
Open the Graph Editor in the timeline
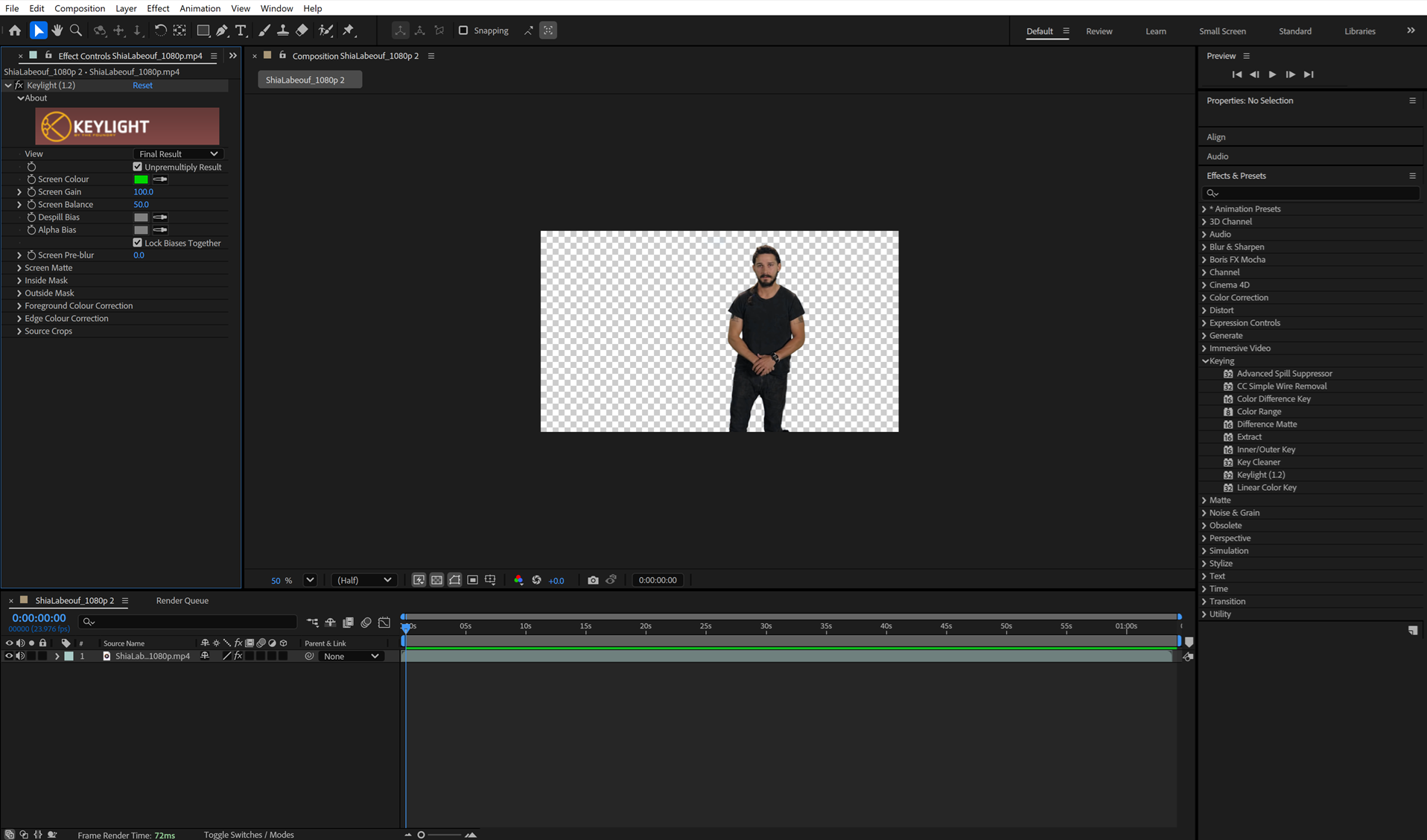384,623
